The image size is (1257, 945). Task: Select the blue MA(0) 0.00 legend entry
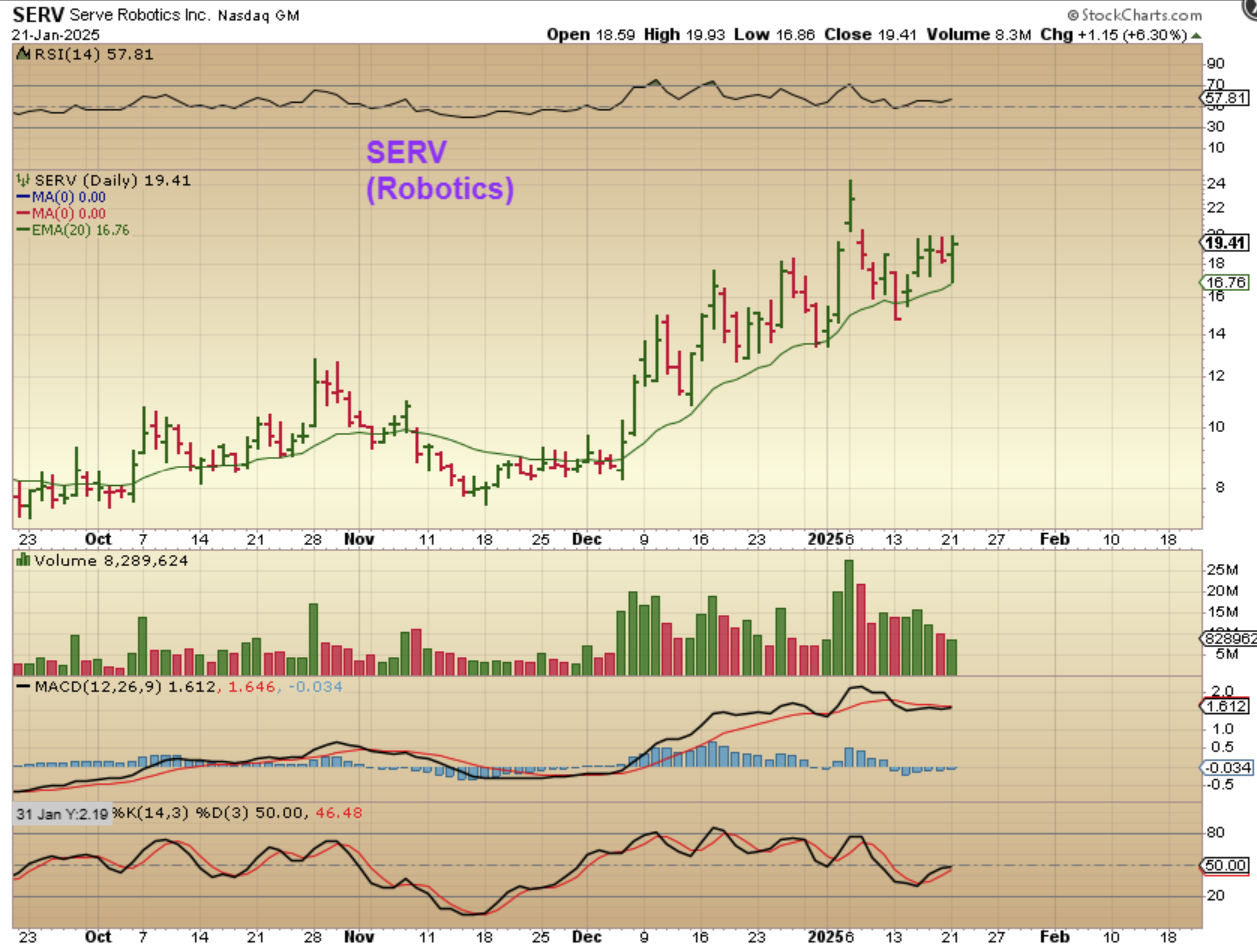click(69, 197)
